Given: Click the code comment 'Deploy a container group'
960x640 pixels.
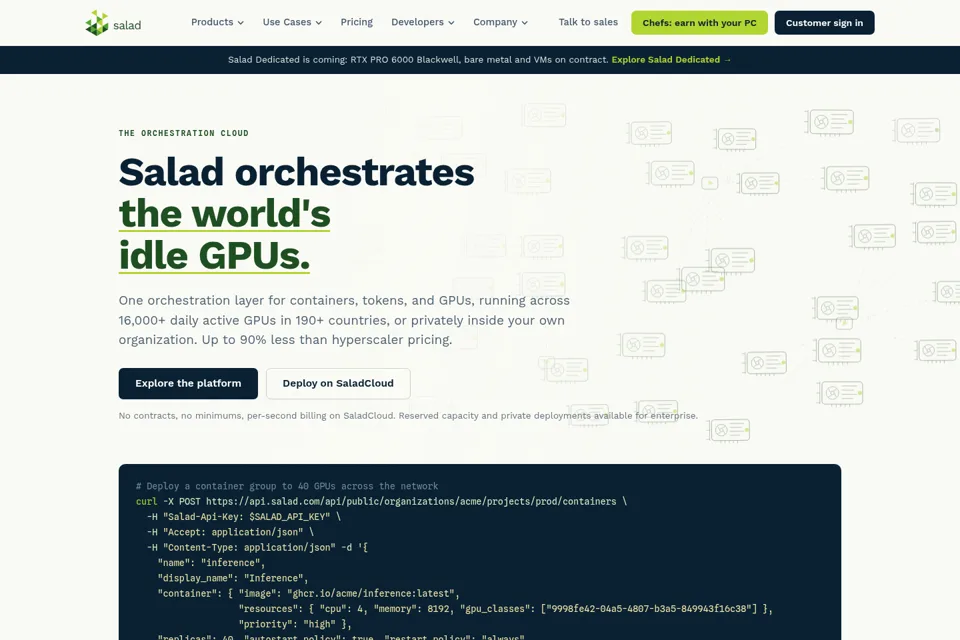Looking at the screenshot, I should coord(287,486).
